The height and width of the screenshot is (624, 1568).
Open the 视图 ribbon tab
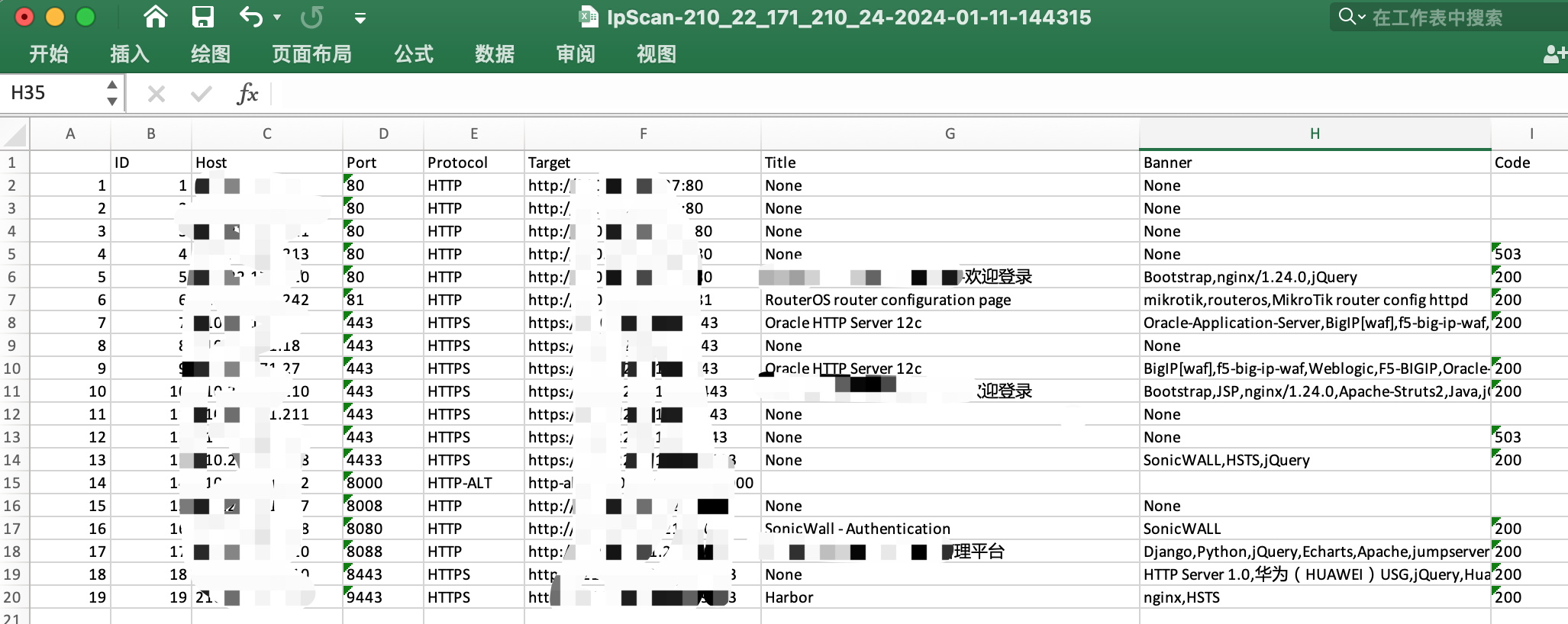(x=657, y=54)
